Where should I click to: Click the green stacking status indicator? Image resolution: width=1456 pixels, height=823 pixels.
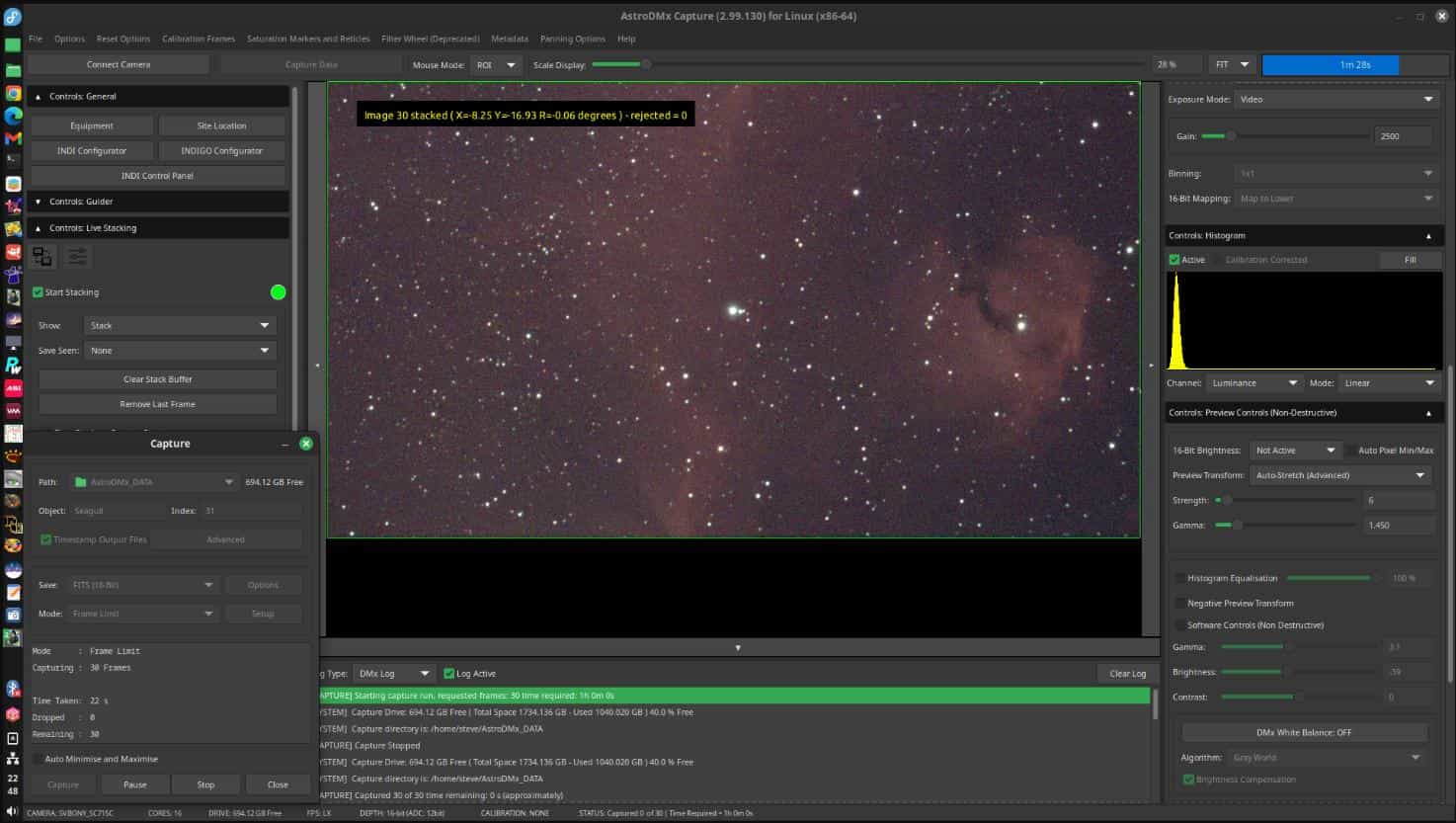(x=278, y=292)
